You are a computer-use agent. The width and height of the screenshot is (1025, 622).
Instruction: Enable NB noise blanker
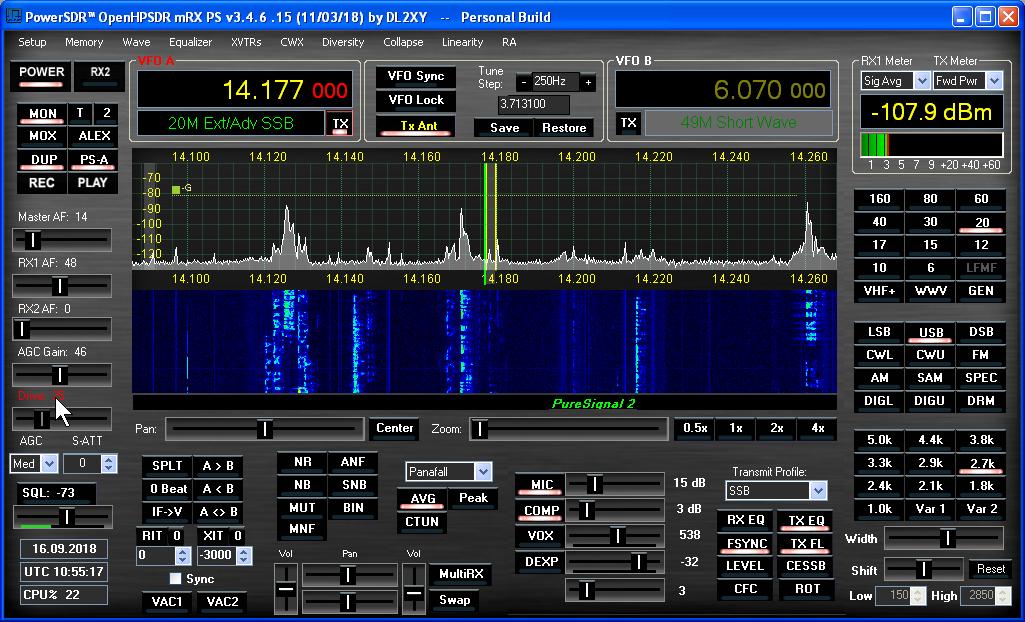coord(302,485)
